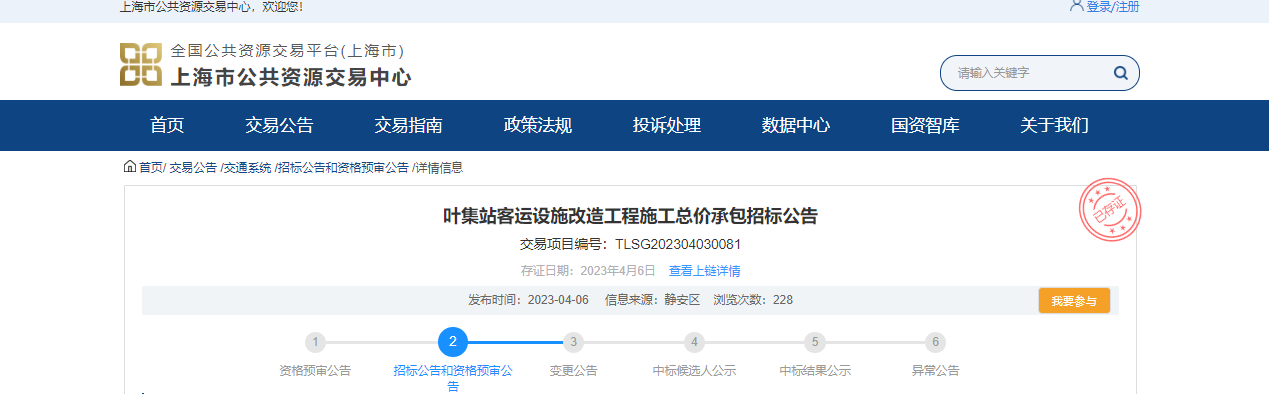Select step 5 circle 中标结果公示
Viewport: 1269px width, 394px height.
(815, 342)
